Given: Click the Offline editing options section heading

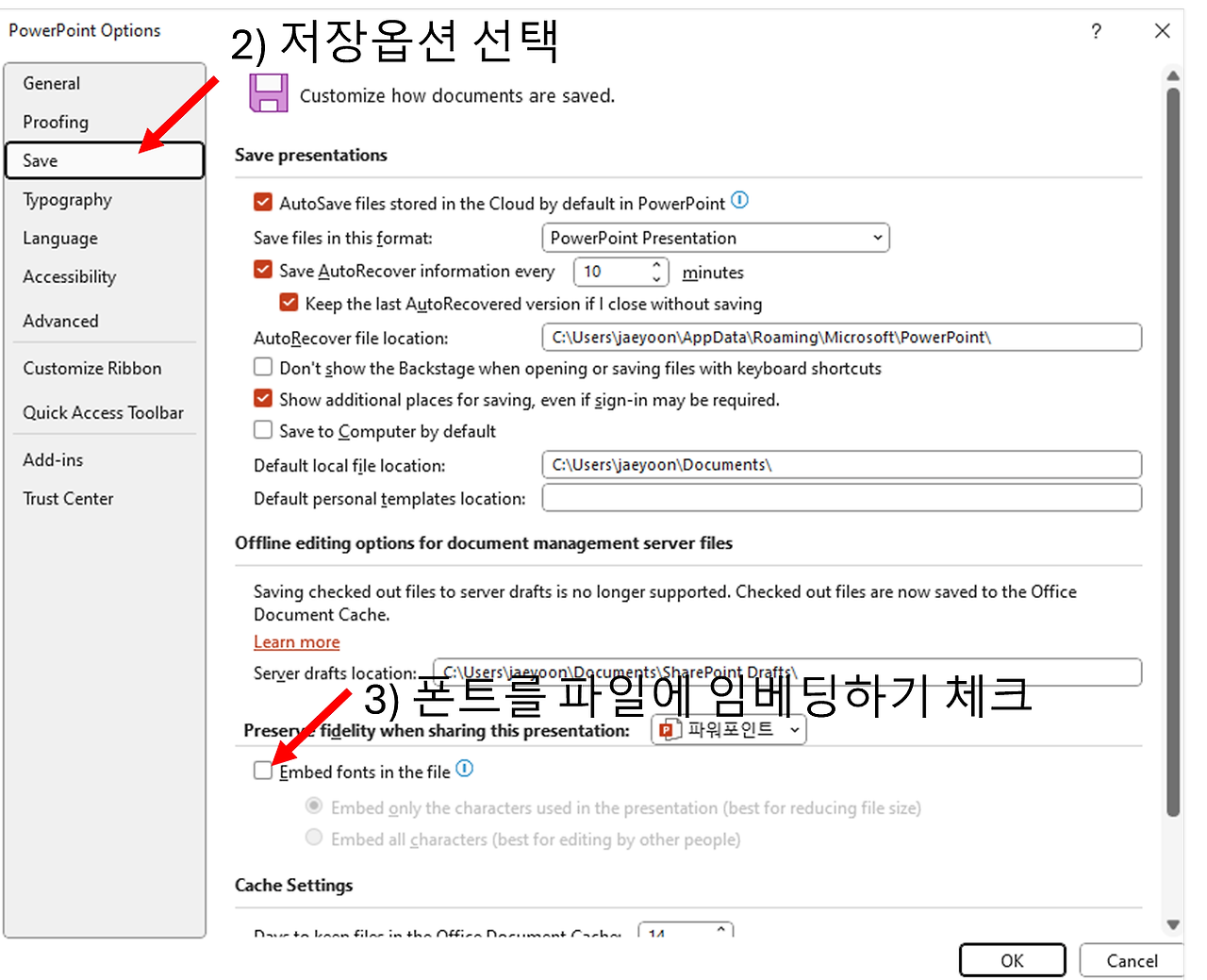Looking at the screenshot, I should pyautogui.click(x=484, y=542).
